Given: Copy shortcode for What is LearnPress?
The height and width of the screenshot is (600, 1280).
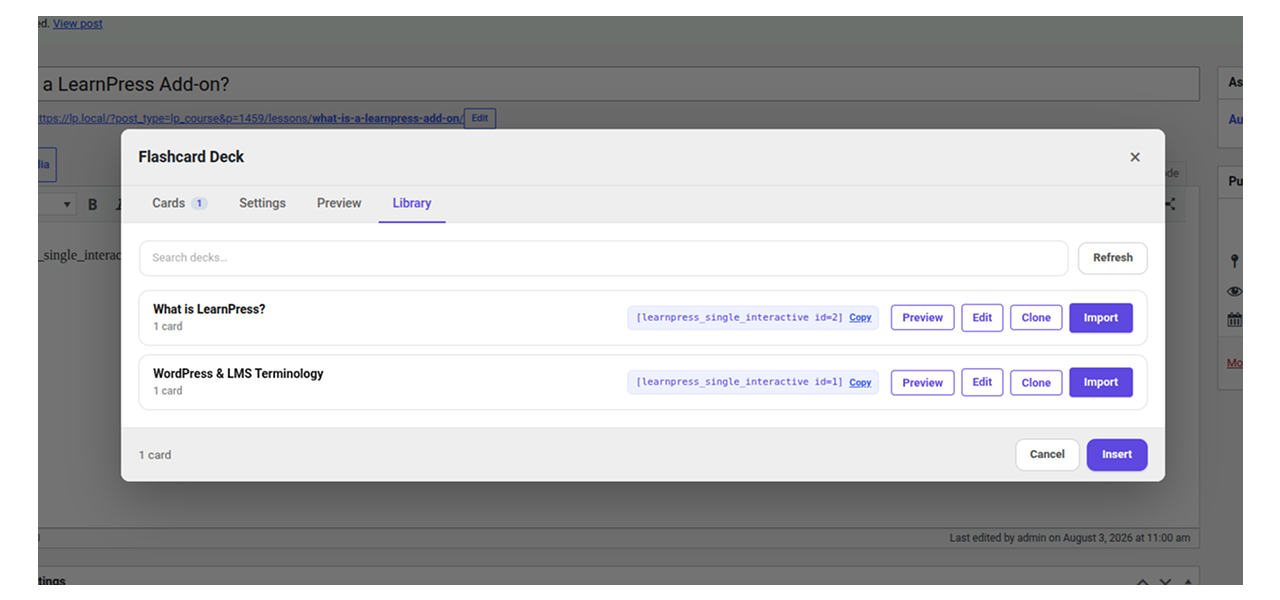Looking at the screenshot, I should click(860, 318).
